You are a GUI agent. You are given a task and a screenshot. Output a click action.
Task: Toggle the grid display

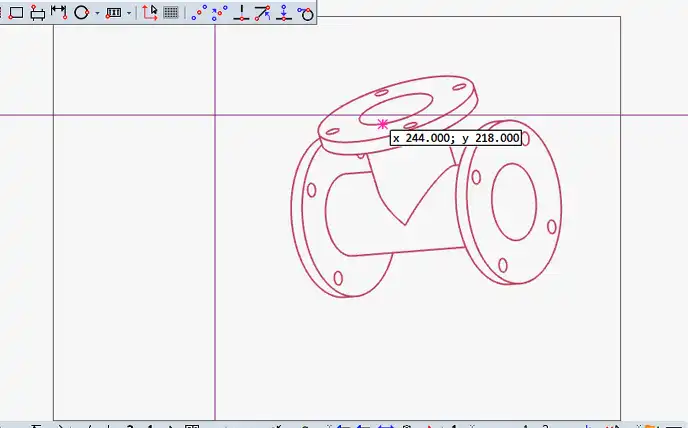point(171,13)
